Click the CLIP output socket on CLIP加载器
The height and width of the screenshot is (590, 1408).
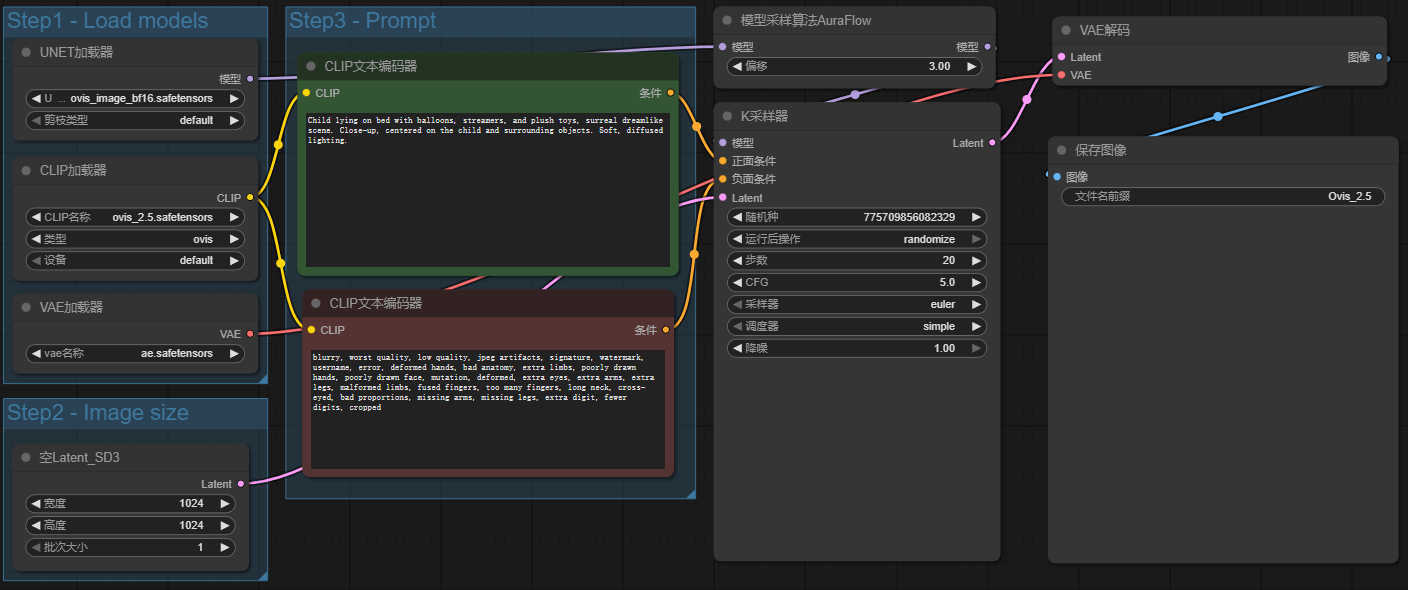250,197
